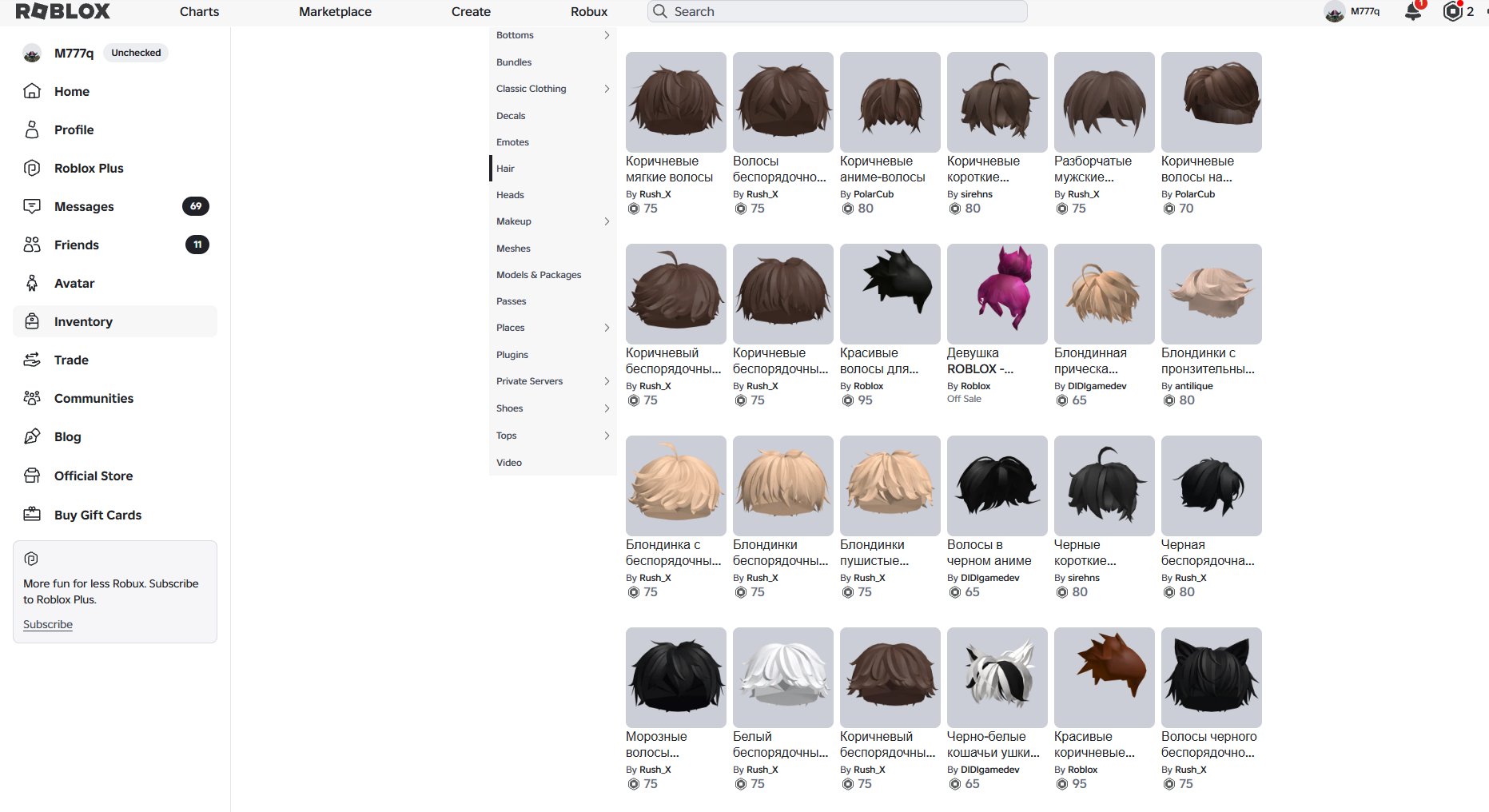1489x812 pixels.
Task: Select the Hair inventory category
Action: coord(552,169)
